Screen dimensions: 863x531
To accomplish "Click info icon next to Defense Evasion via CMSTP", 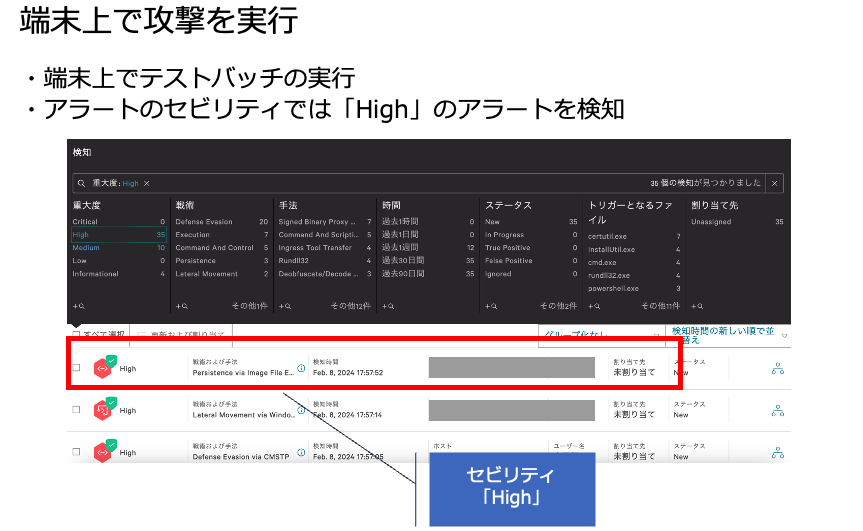I will tap(301, 452).
